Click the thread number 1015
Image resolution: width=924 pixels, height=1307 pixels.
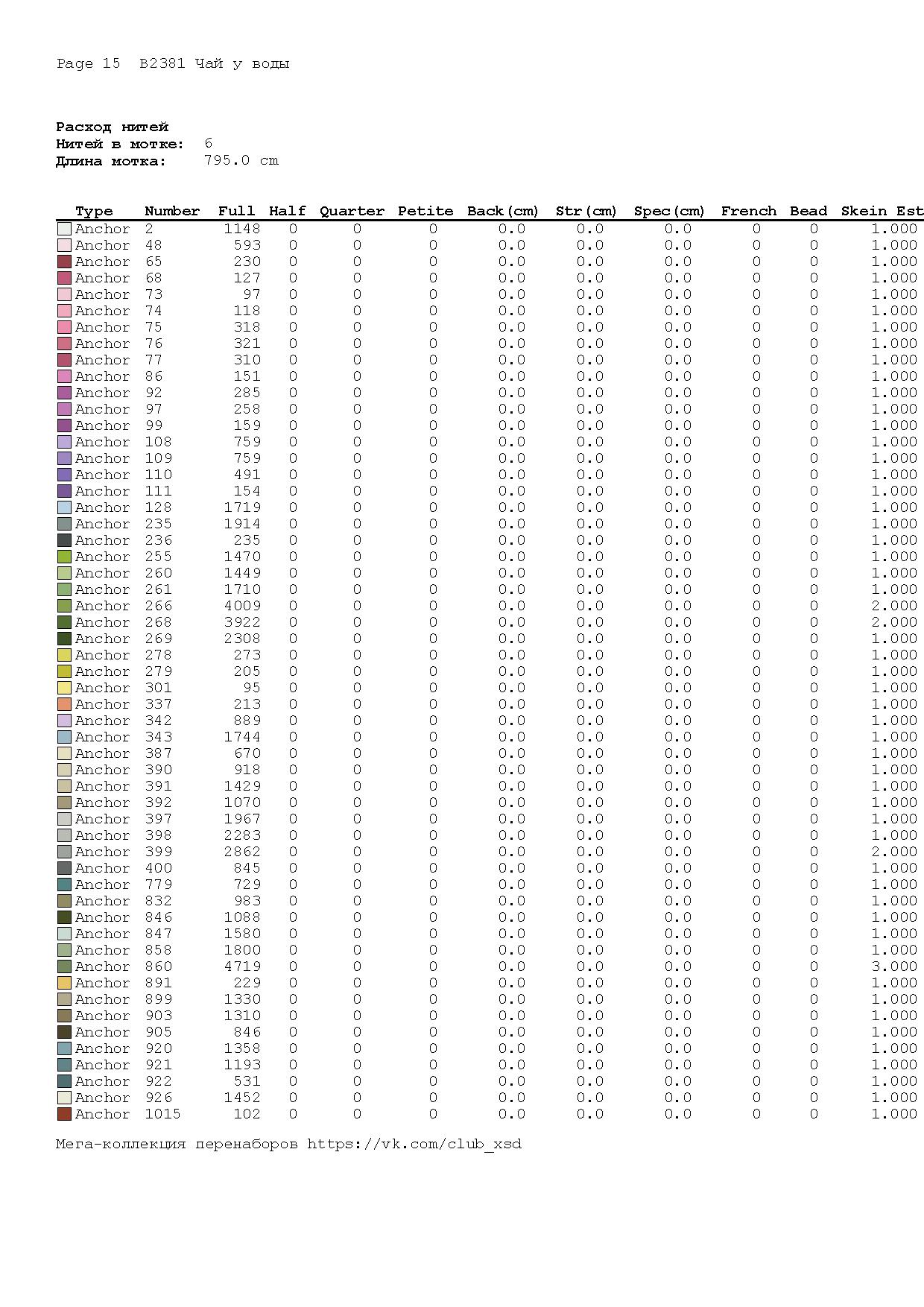(162, 1114)
